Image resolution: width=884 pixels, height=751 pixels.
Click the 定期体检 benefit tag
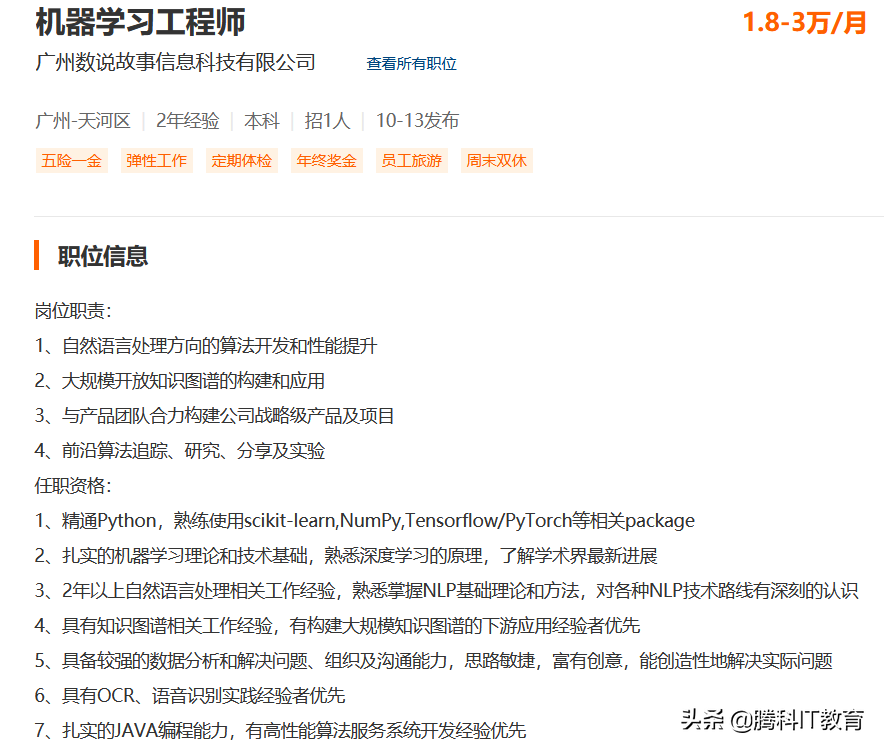(241, 160)
